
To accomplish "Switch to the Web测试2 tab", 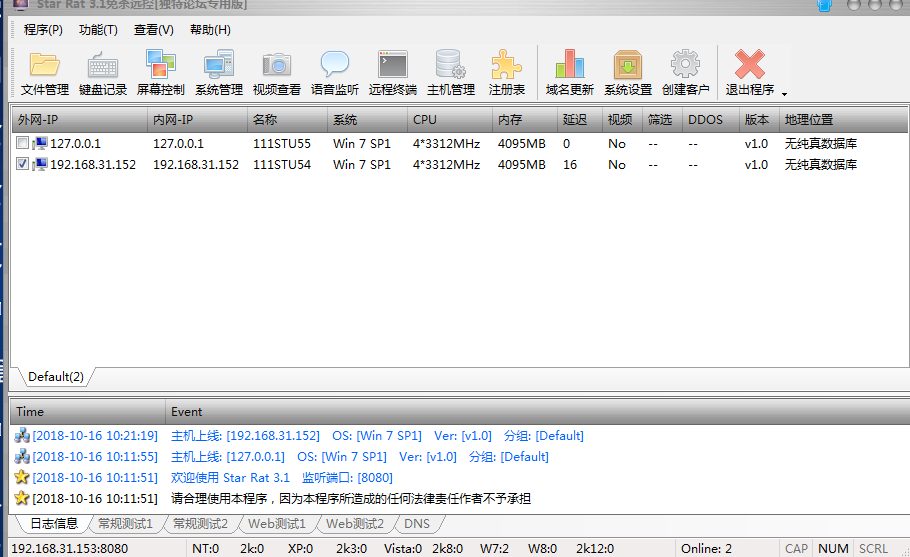I will coord(355,523).
